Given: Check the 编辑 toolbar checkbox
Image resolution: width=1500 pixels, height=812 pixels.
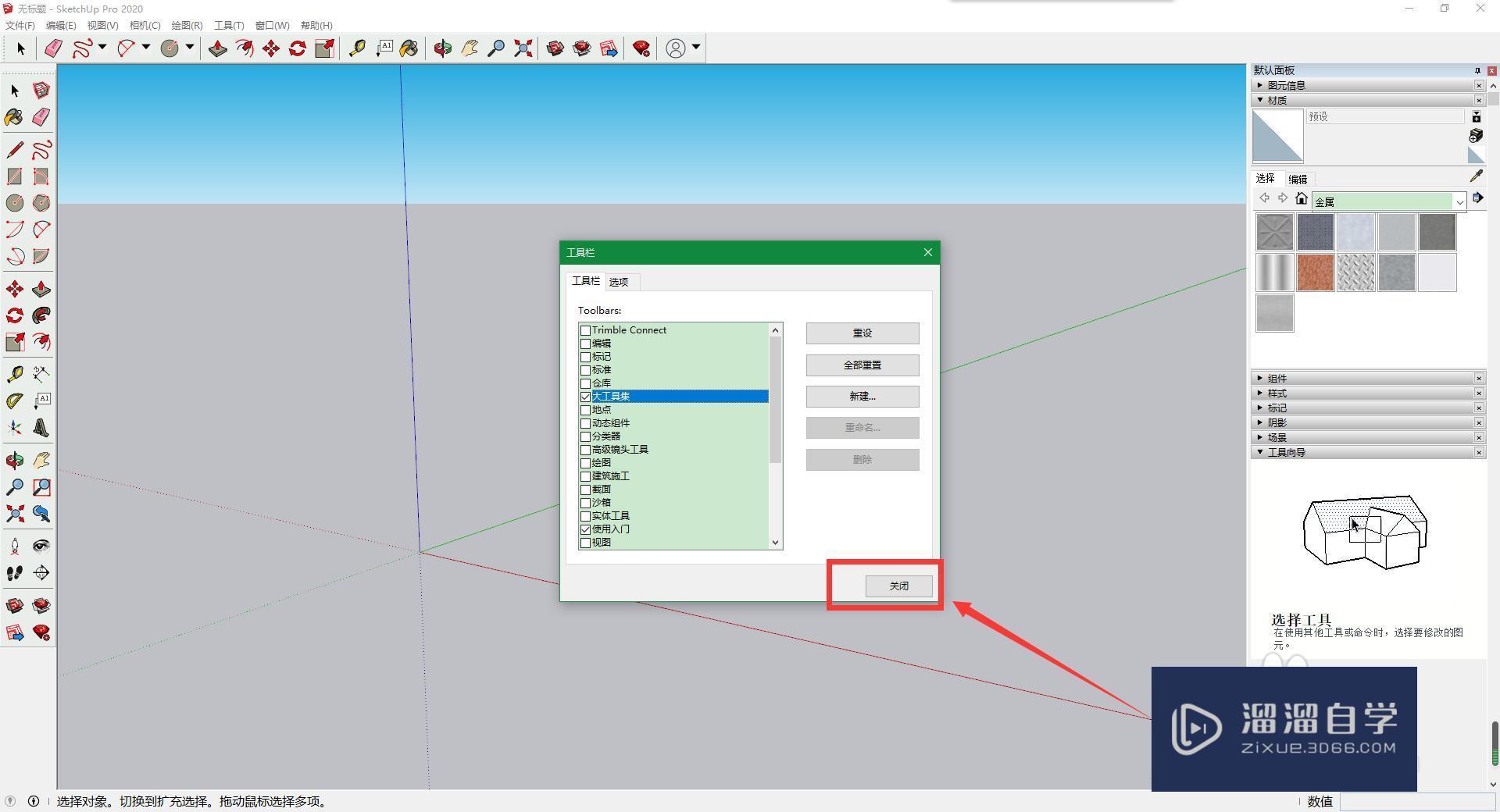Looking at the screenshot, I should pos(585,344).
